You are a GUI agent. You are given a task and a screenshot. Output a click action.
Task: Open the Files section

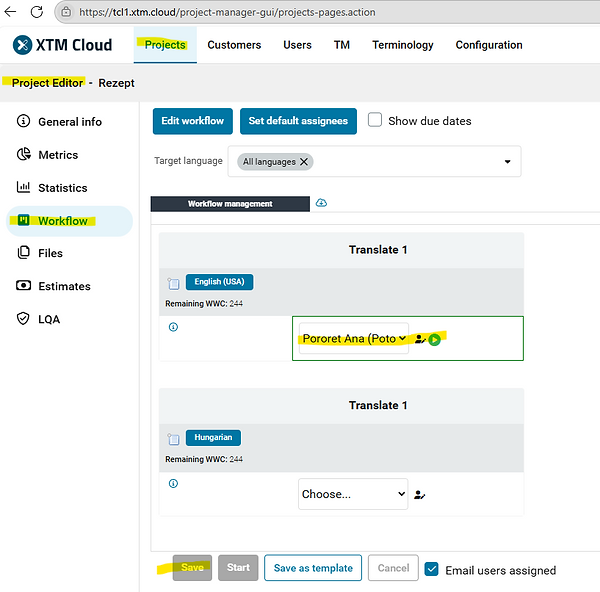tap(50, 253)
